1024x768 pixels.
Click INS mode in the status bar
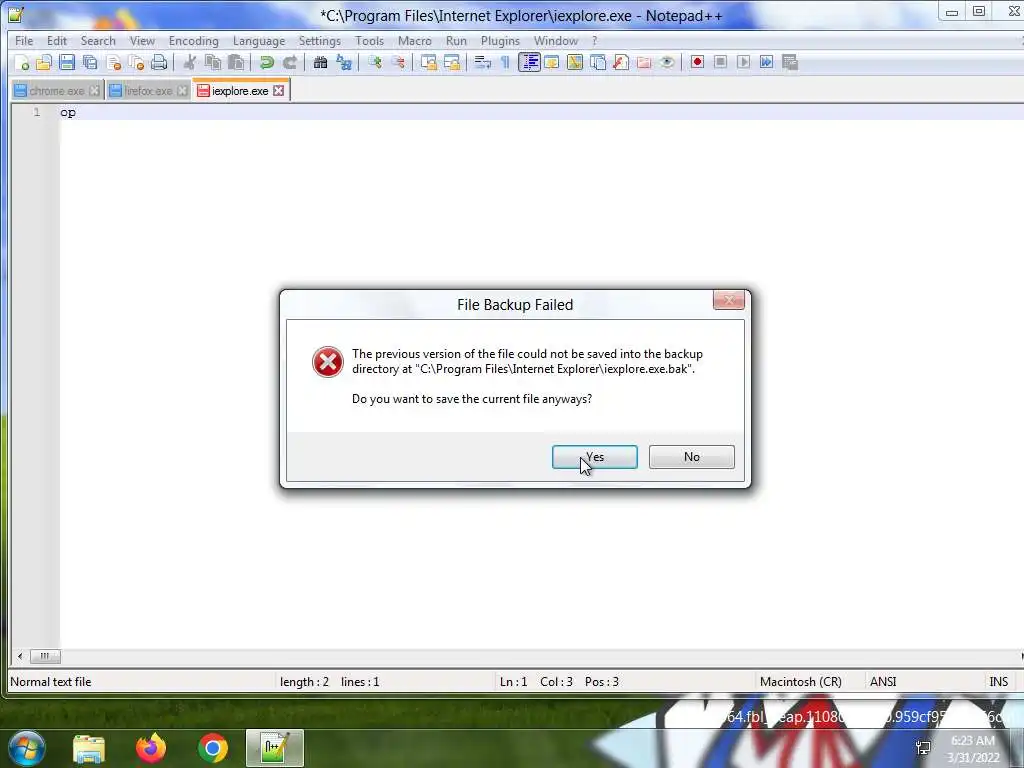pyautogui.click(x=999, y=682)
